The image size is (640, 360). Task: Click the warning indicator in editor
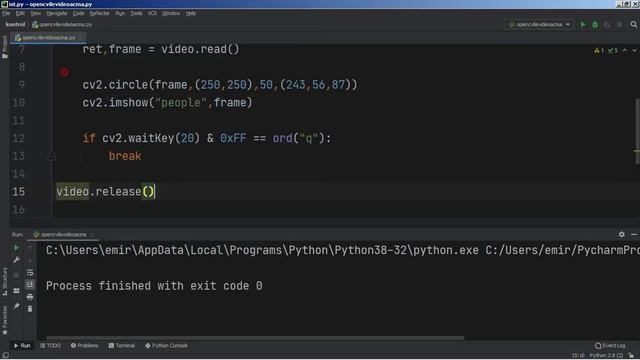tap(599, 50)
